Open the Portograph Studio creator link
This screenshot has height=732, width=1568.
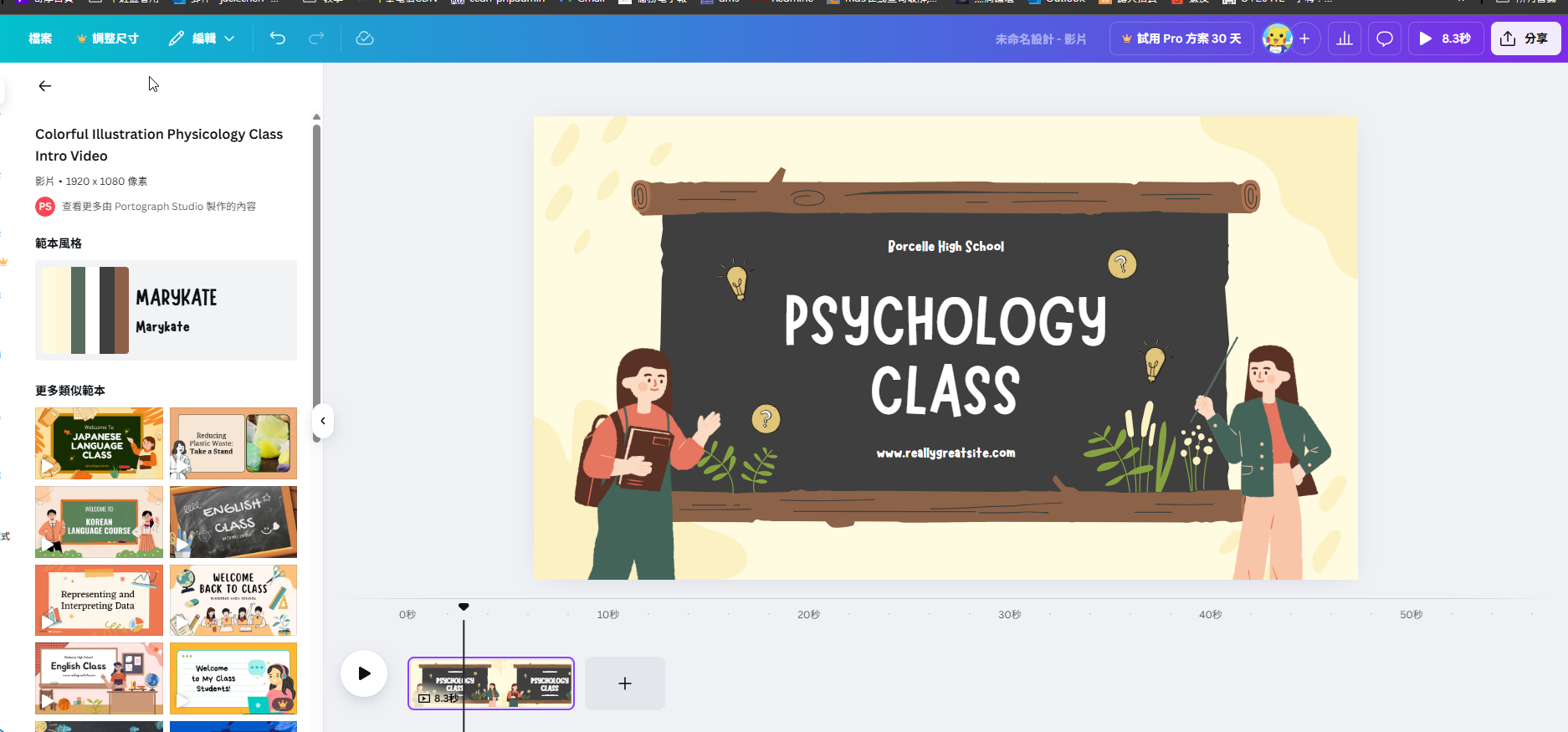158,207
